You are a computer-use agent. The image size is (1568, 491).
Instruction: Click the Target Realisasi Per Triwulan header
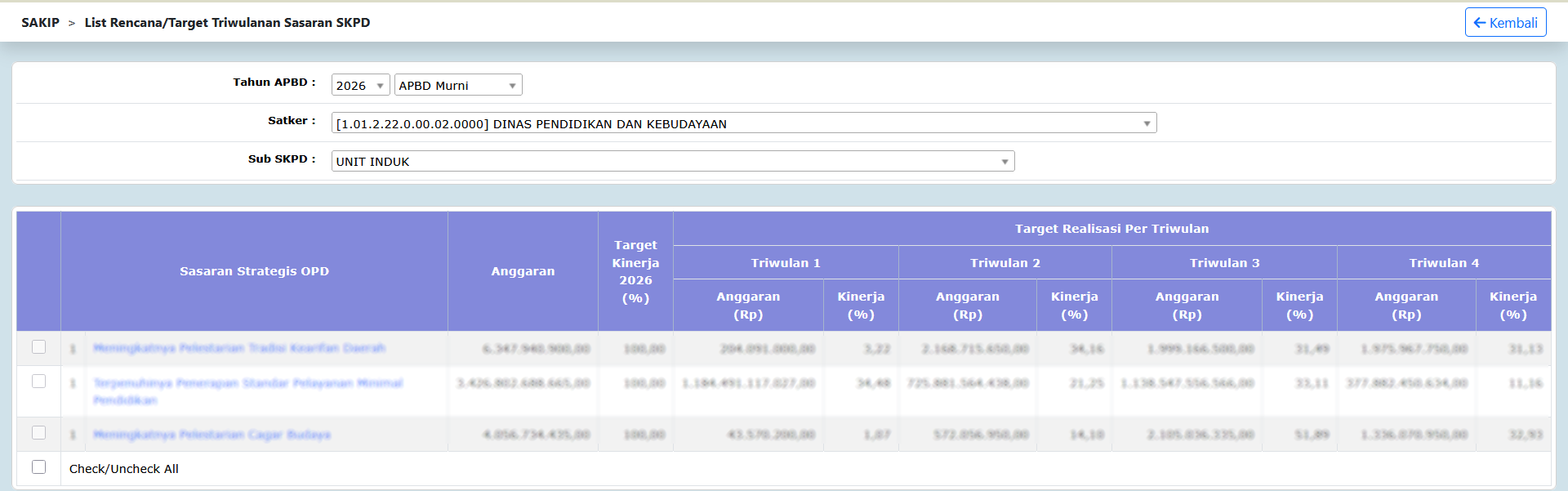tap(1111, 229)
